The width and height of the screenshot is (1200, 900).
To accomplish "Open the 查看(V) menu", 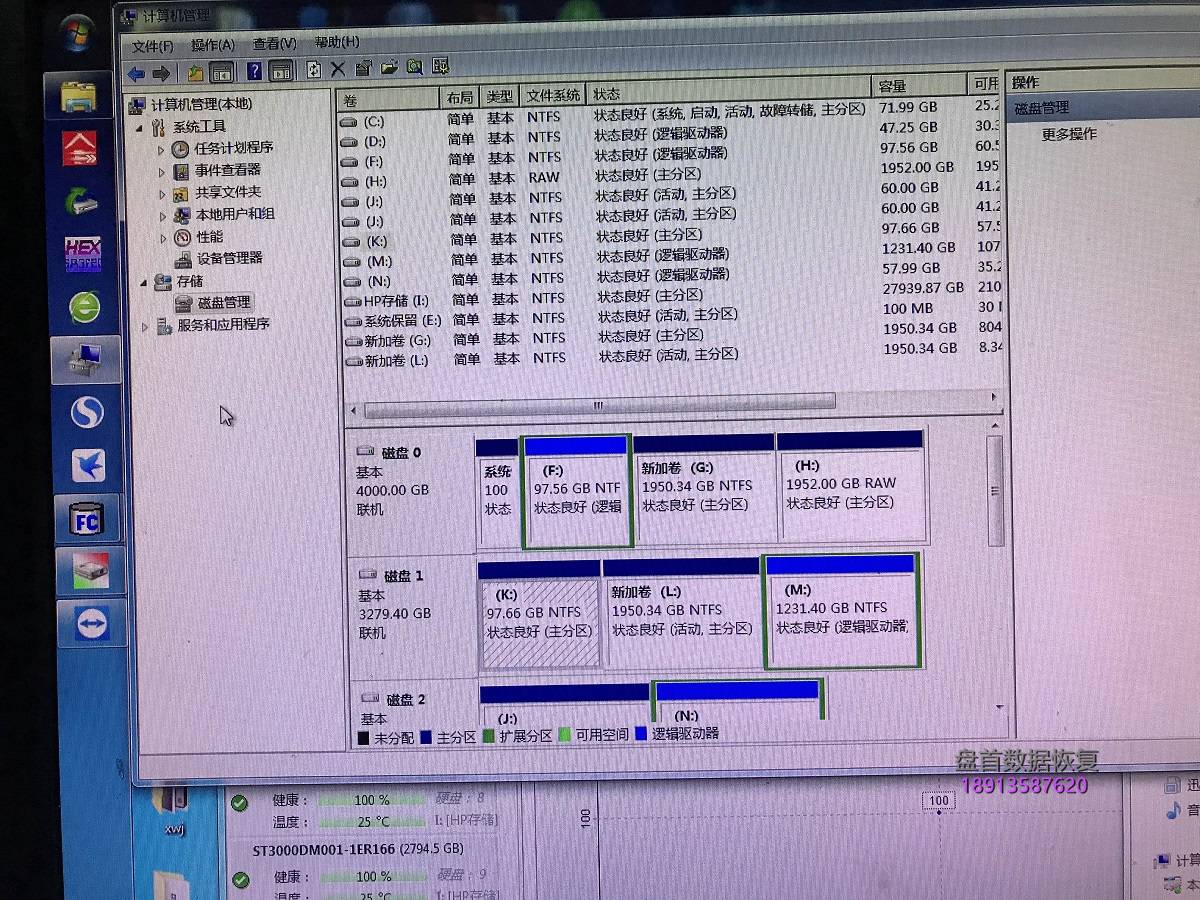I will point(274,44).
